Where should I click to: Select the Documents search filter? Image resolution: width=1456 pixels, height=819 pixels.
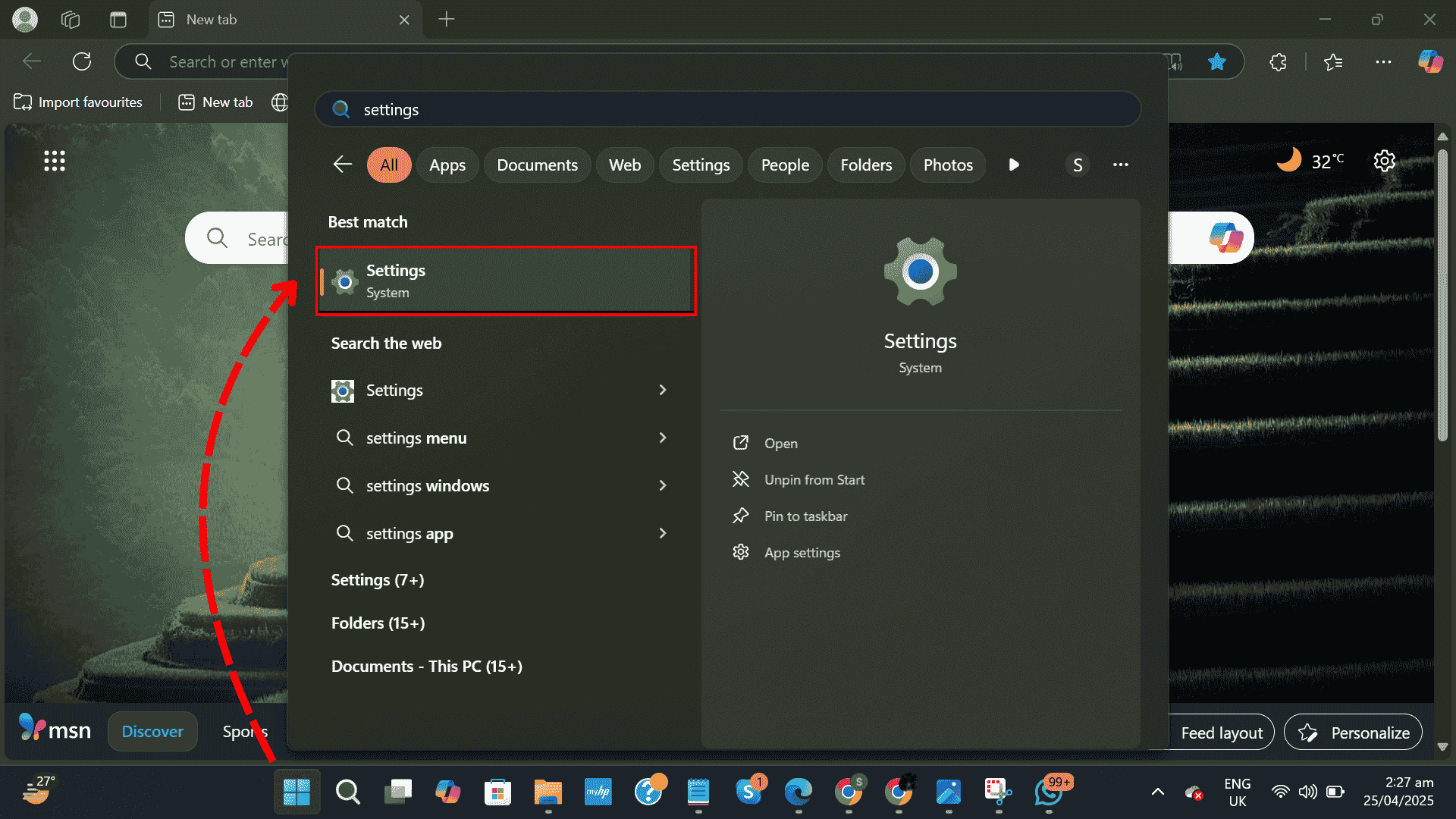coord(537,165)
